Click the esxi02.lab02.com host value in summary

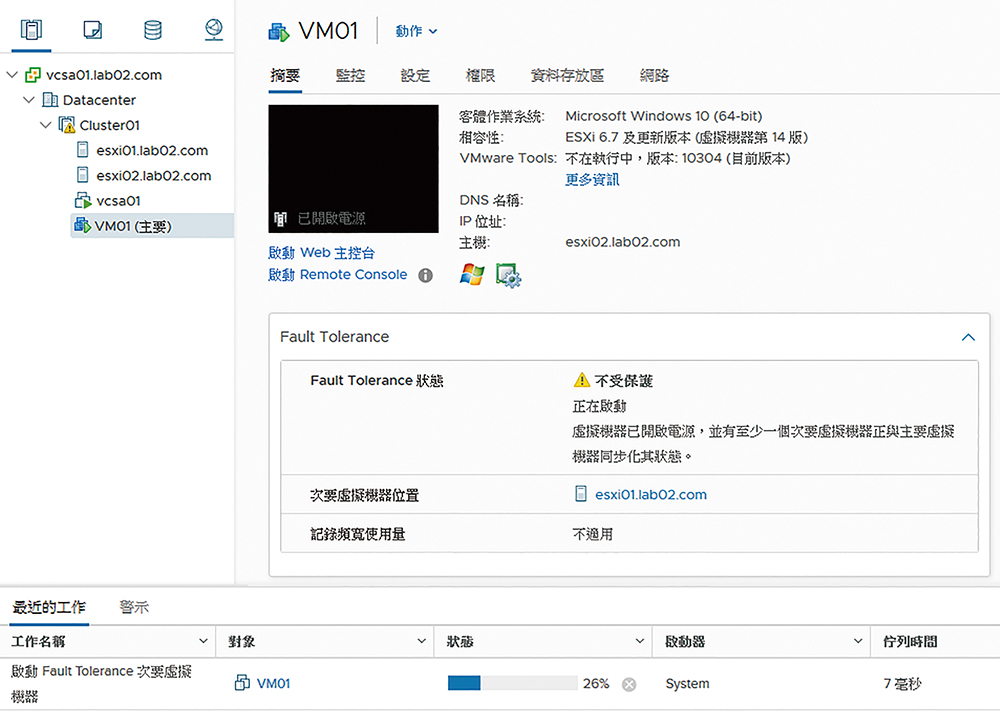point(622,242)
